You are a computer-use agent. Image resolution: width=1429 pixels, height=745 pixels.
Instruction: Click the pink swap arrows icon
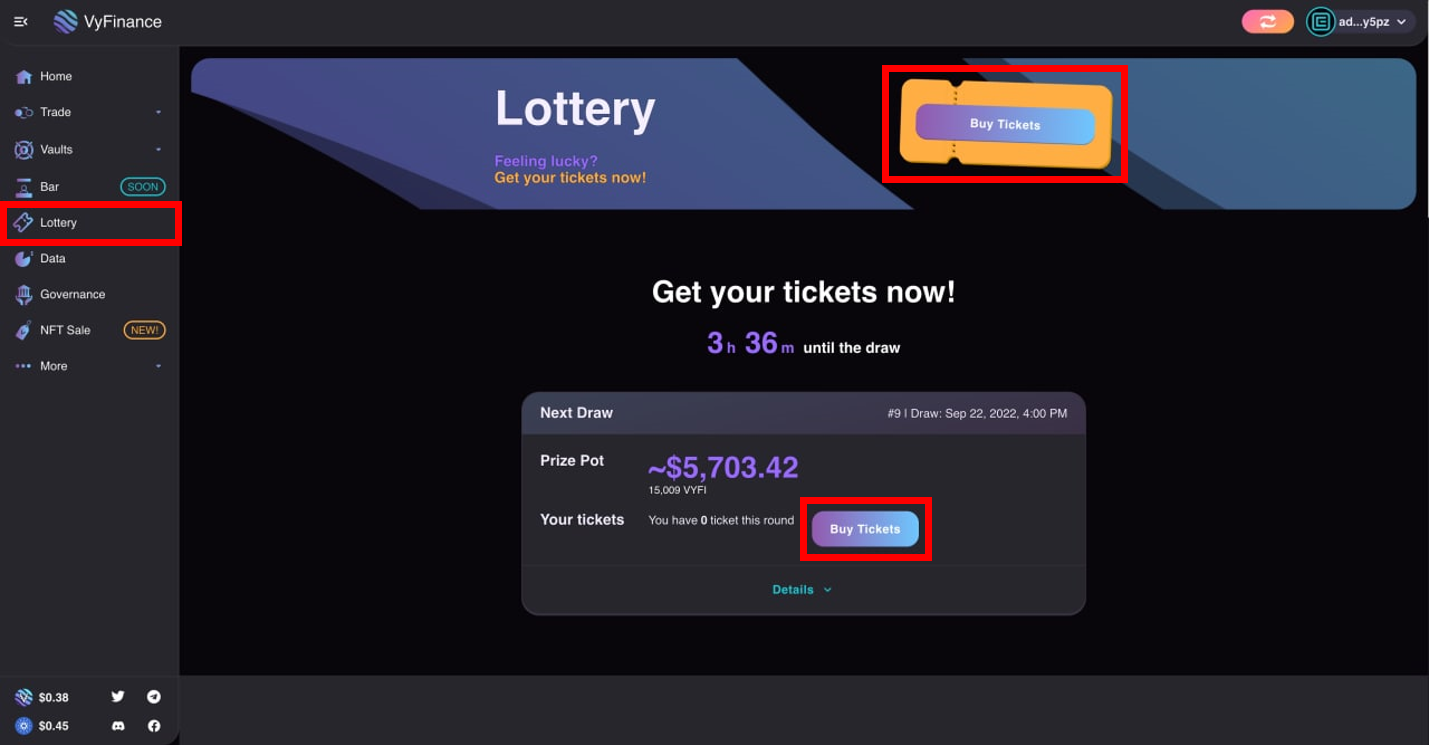1267,21
